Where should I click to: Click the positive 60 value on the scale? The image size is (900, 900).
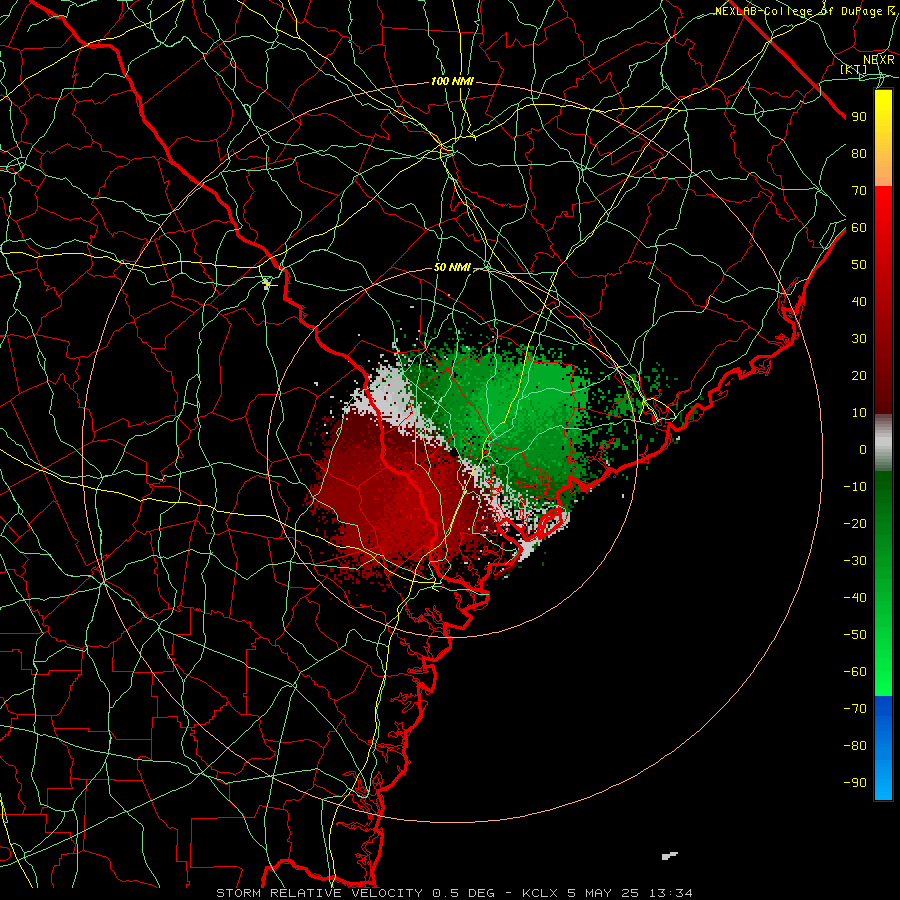(859, 227)
